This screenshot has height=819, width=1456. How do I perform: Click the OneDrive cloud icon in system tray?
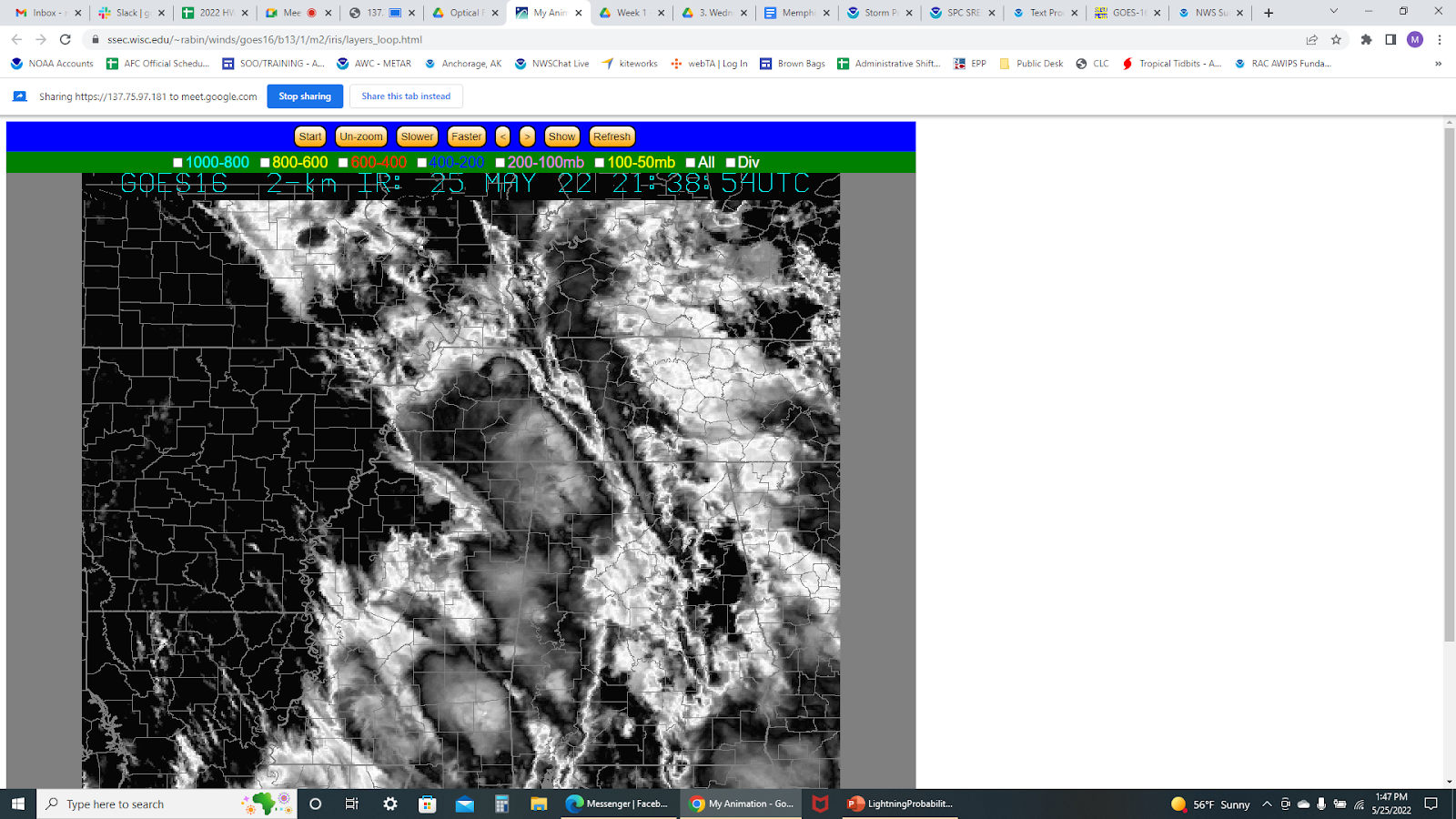click(1303, 804)
